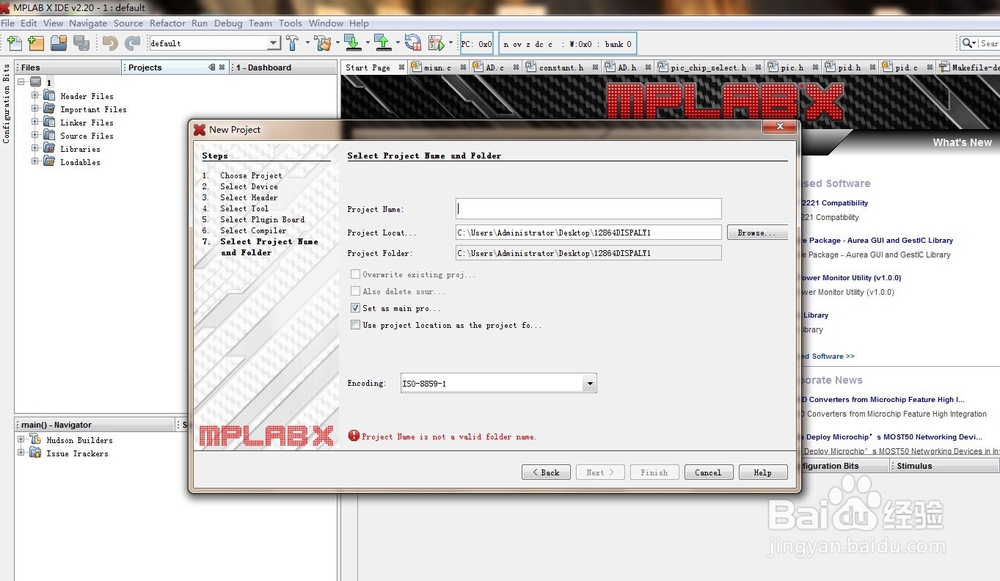Viewport: 1000px width, 581px height.
Task: Click the Read Device Memory upload icon
Action: 383,43
